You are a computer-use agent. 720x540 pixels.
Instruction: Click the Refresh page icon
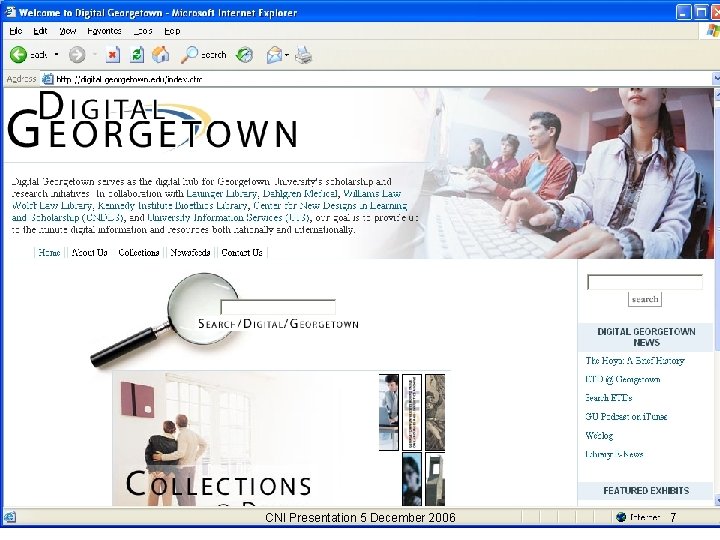tap(137, 55)
